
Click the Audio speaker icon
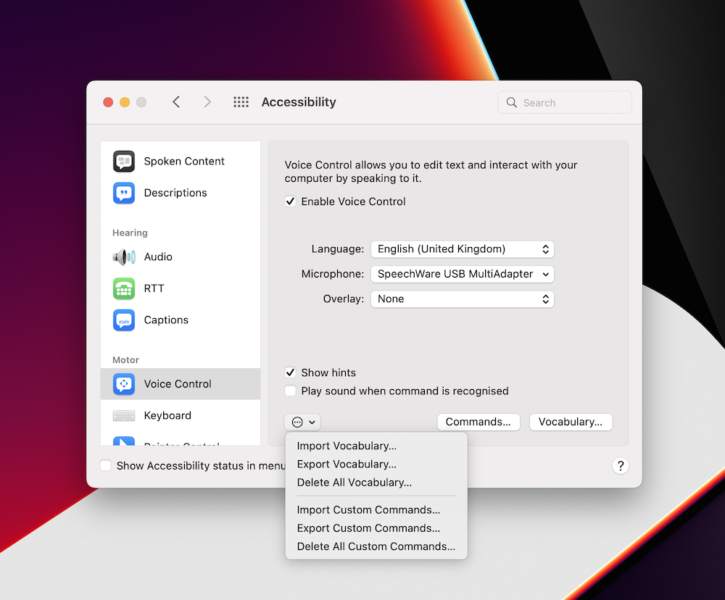124,257
